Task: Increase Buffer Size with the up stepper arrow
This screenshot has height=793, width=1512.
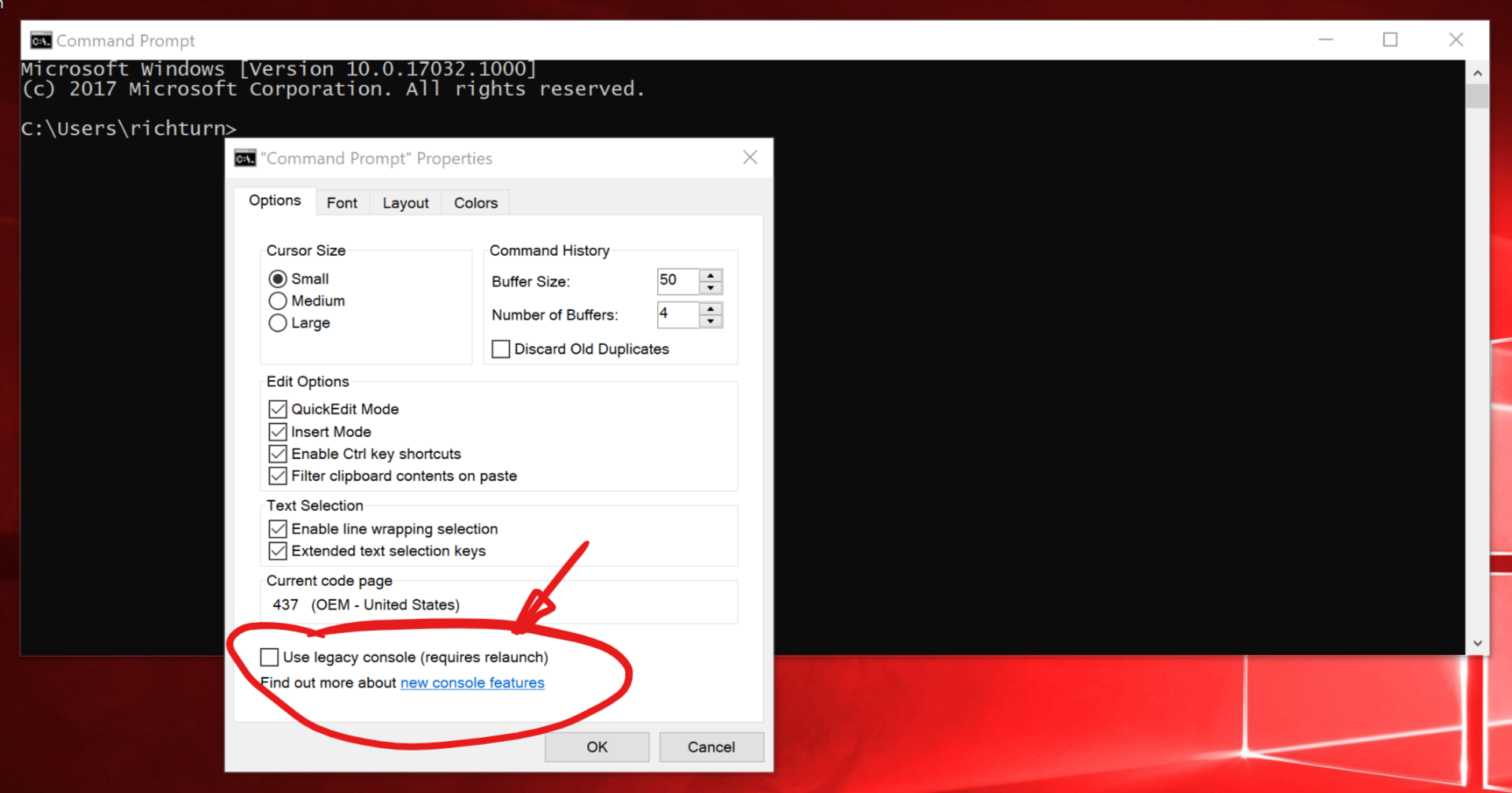Action: click(x=712, y=275)
